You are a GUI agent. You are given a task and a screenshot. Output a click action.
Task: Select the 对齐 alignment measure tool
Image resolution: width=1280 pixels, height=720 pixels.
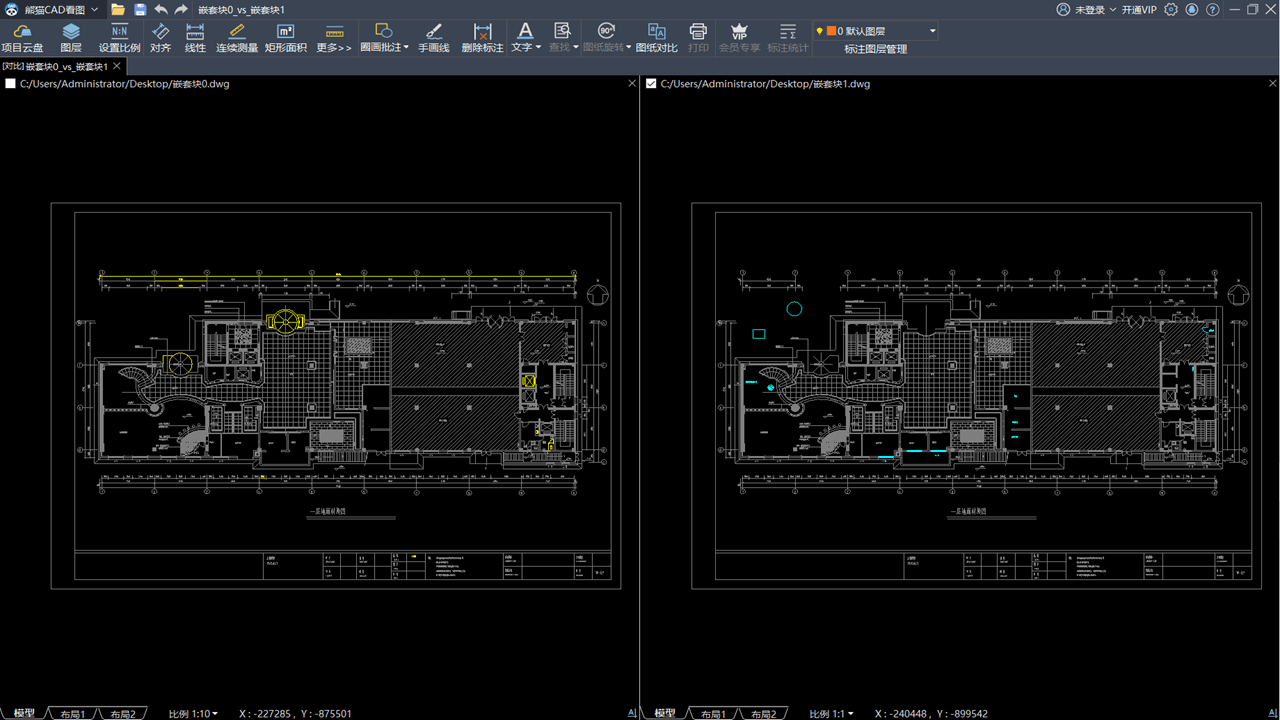(x=160, y=38)
